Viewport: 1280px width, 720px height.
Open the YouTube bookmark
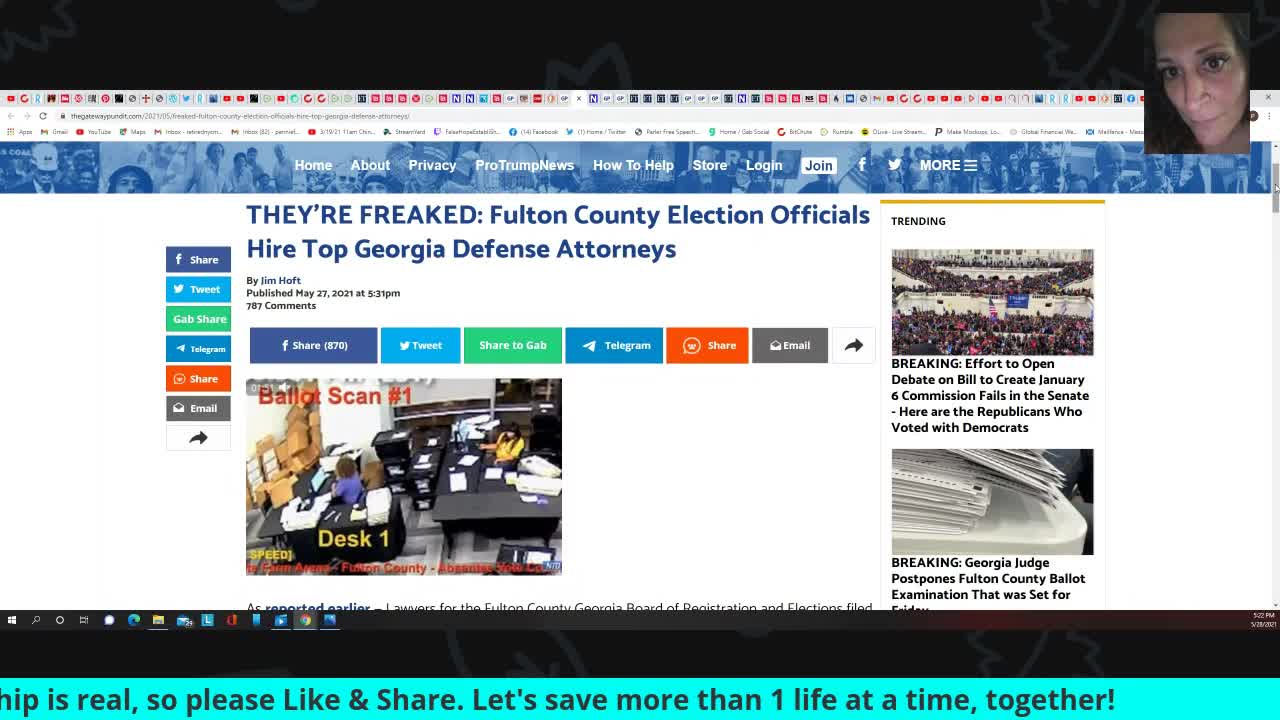click(93, 132)
